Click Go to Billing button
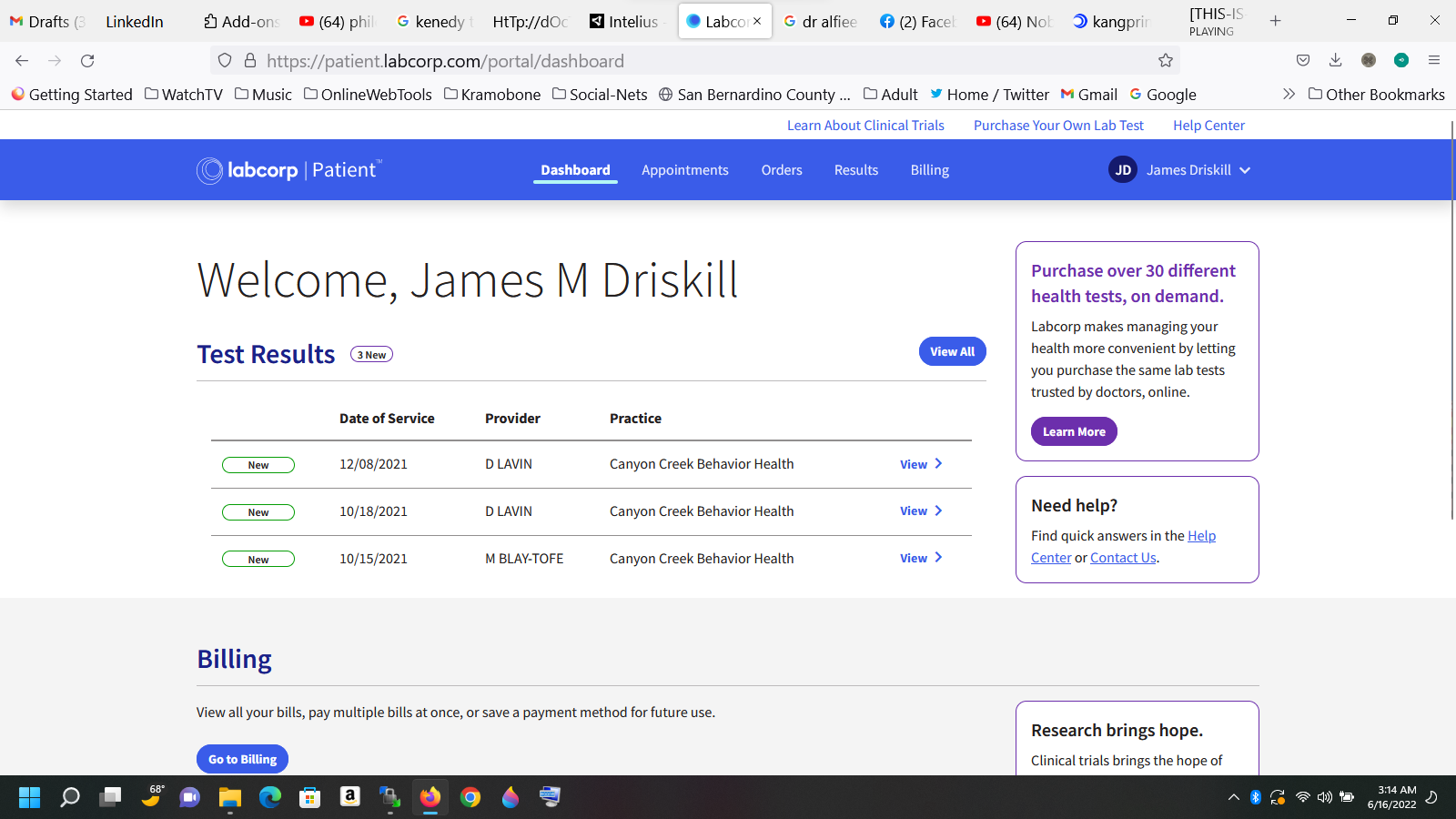1456x819 pixels. click(x=242, y=759)
